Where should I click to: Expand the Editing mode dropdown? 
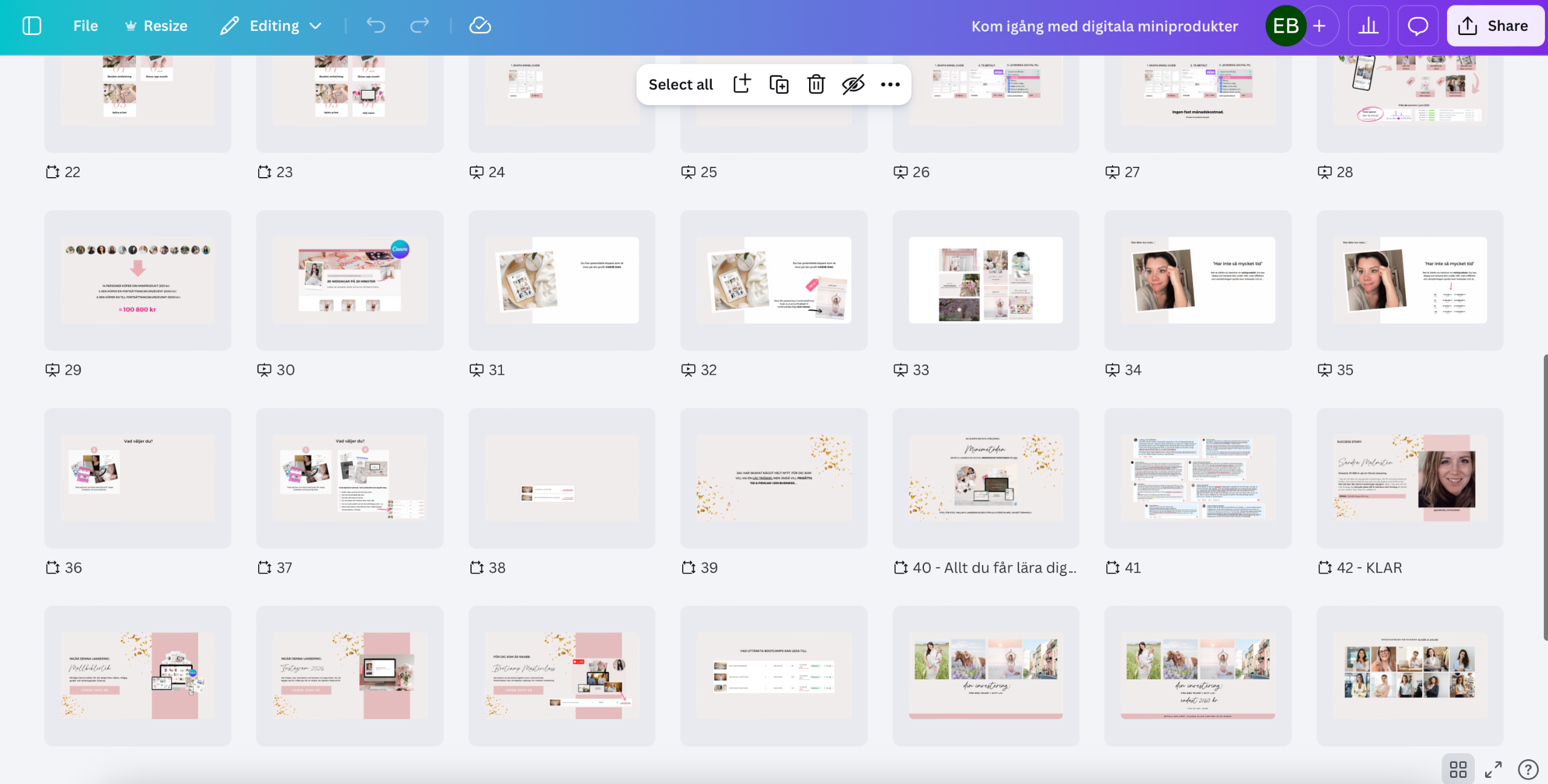point(270,26)
